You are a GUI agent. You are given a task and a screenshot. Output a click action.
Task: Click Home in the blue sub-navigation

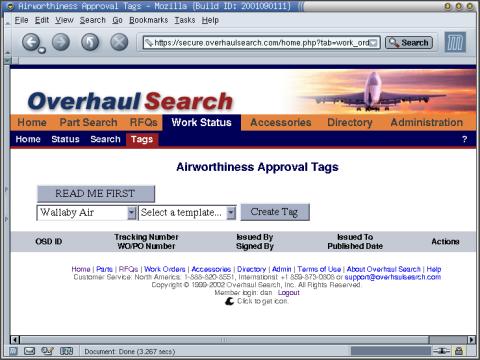coord(28,139)
